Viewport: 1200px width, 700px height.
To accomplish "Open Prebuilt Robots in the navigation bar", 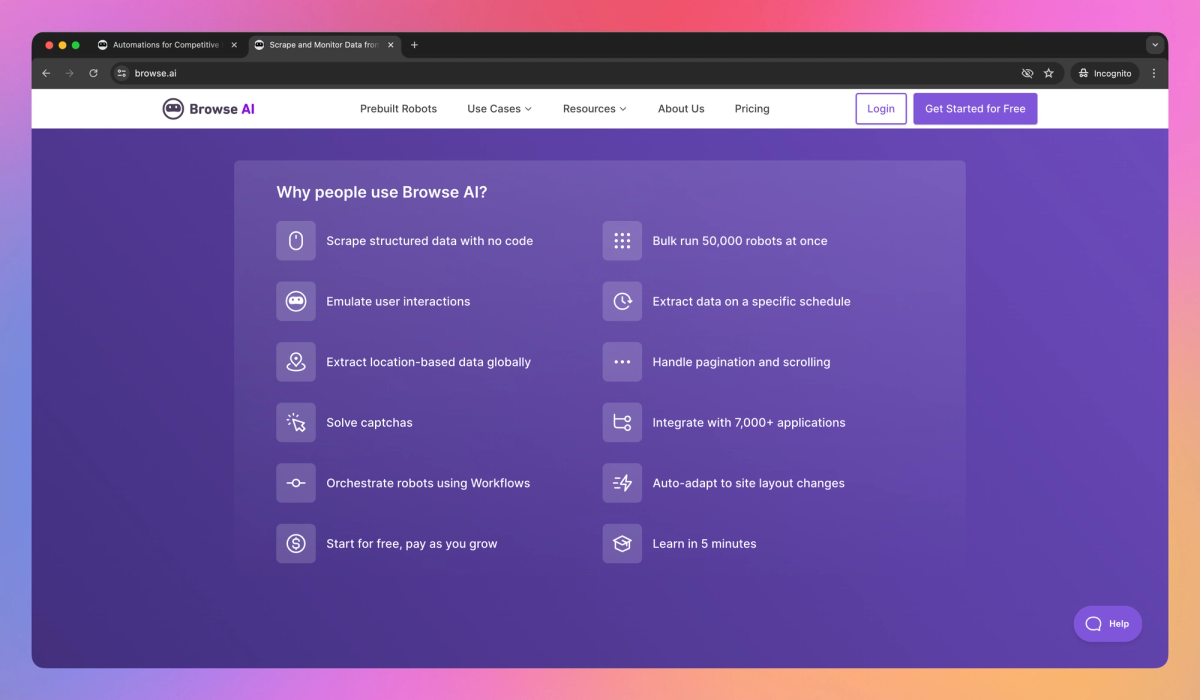I will pos(398,109).
